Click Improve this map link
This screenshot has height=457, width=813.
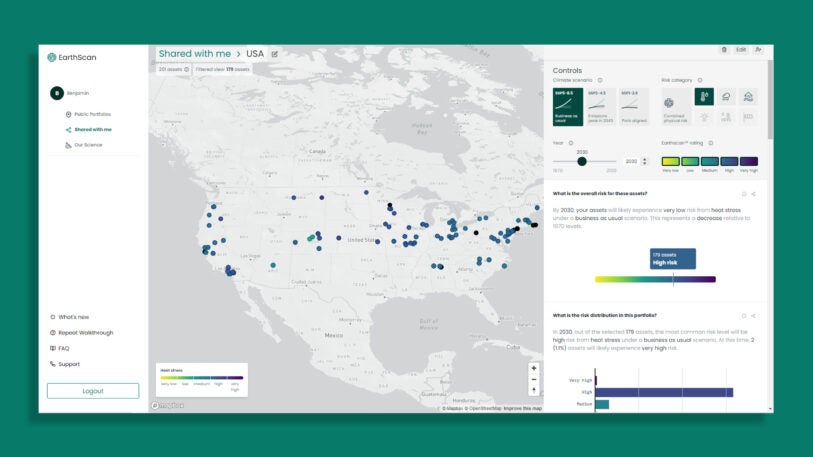pyautogui.click(x=523, y=409)
